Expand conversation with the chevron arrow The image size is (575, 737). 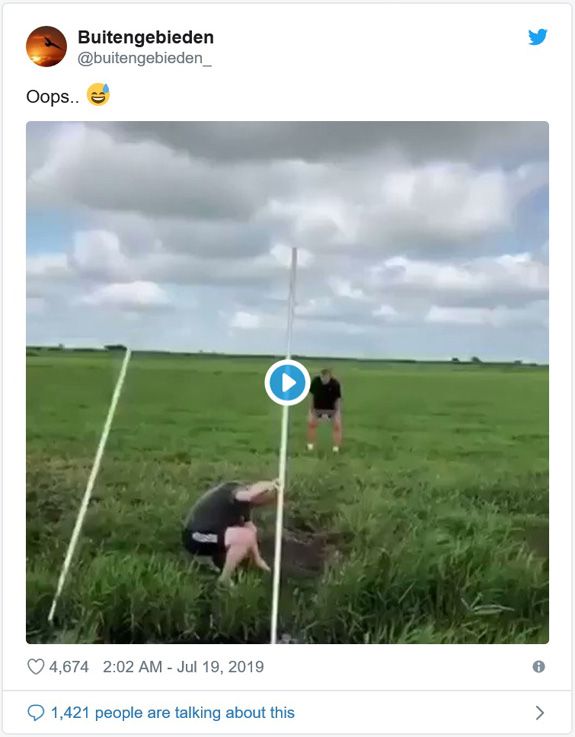[x=540, y=713]
